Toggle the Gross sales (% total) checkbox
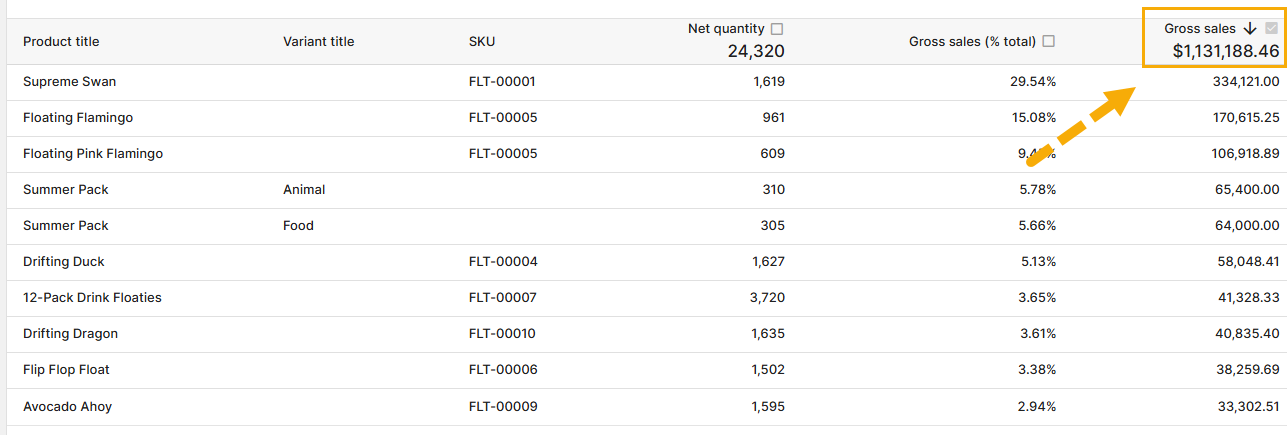 tap(1049, 41)
